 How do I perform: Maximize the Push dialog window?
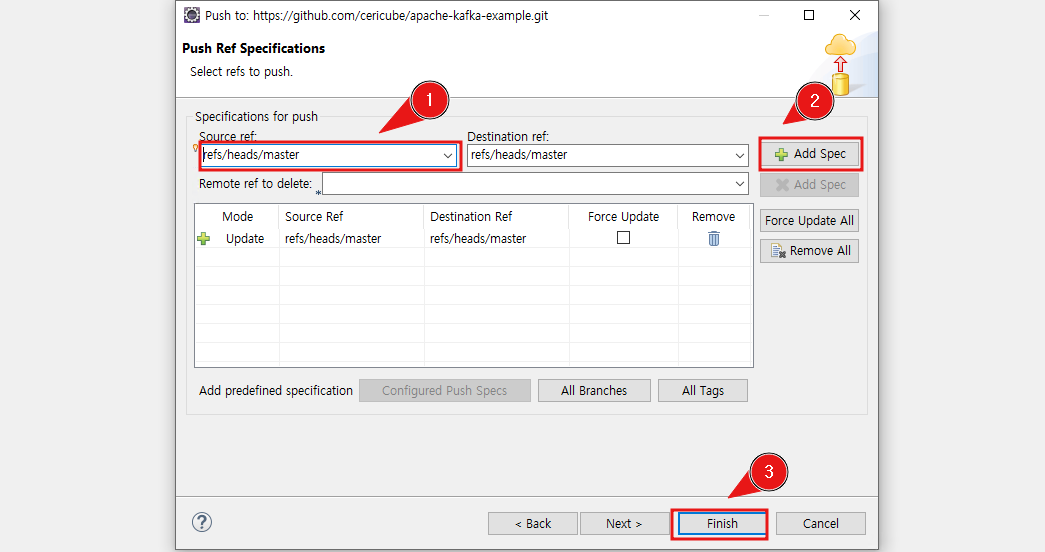coord(809,15)
